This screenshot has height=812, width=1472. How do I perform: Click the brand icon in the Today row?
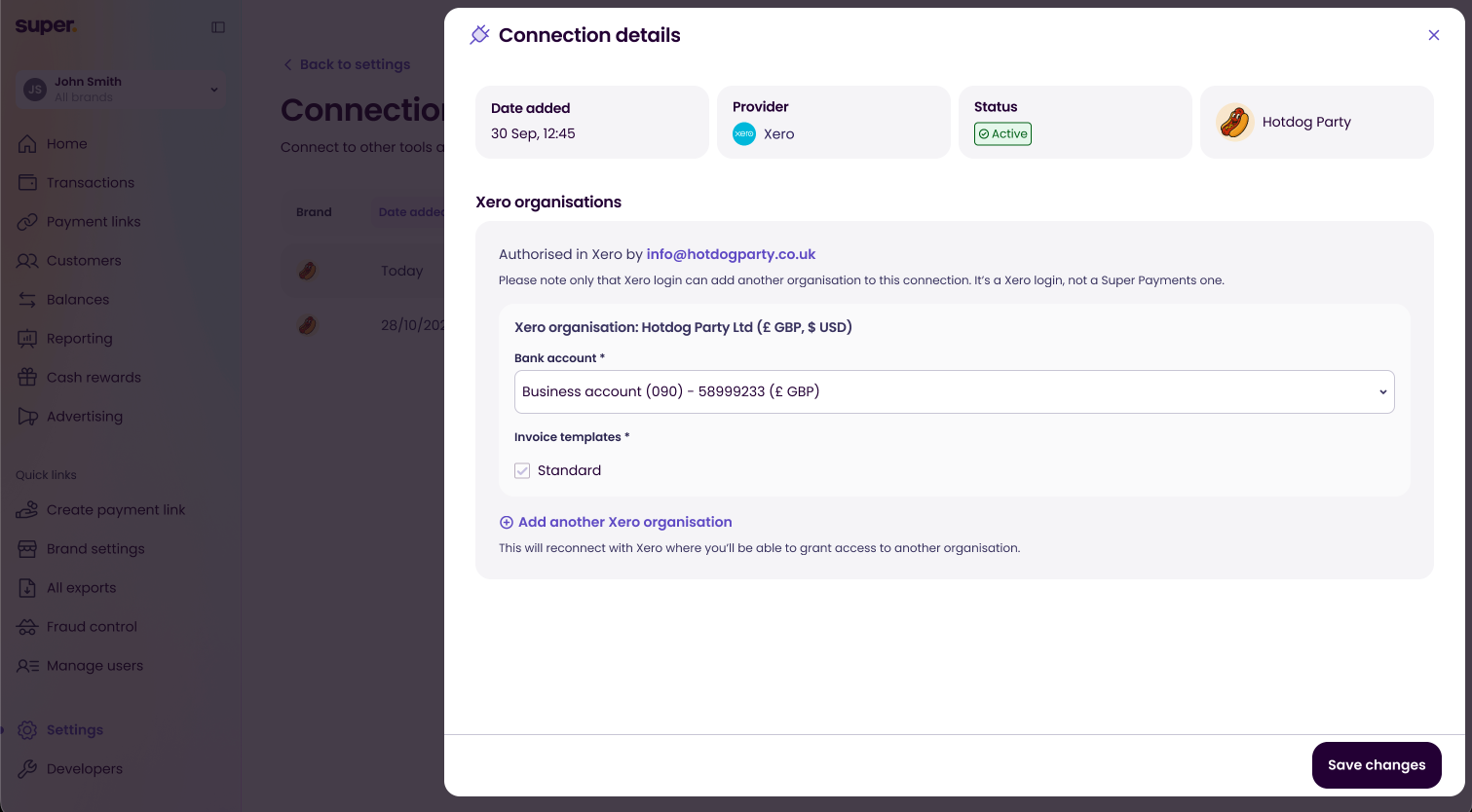(x=307, y=271)
